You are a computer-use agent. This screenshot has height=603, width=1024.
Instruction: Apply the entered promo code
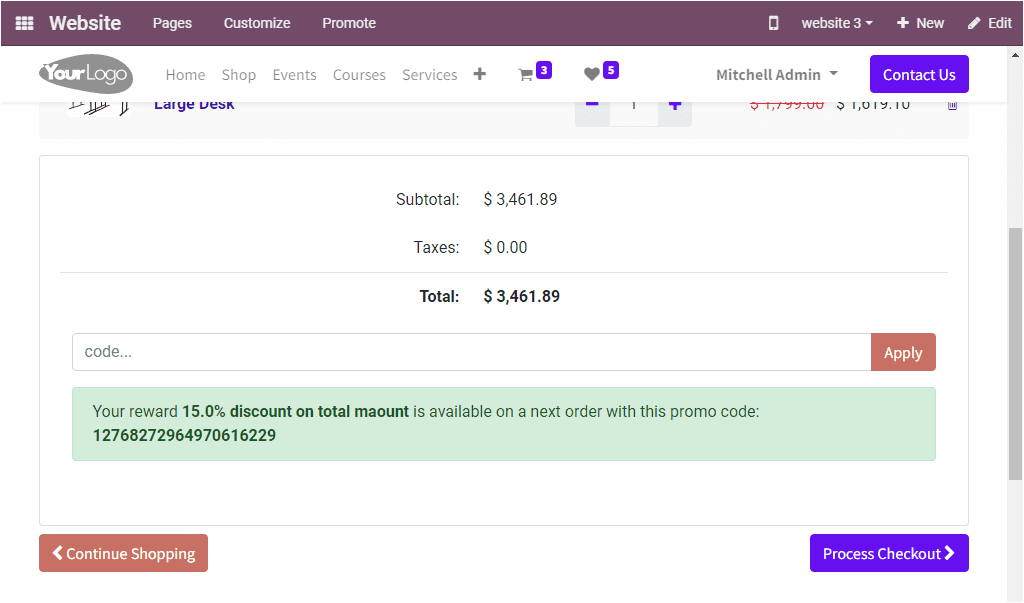pos(902,352)
